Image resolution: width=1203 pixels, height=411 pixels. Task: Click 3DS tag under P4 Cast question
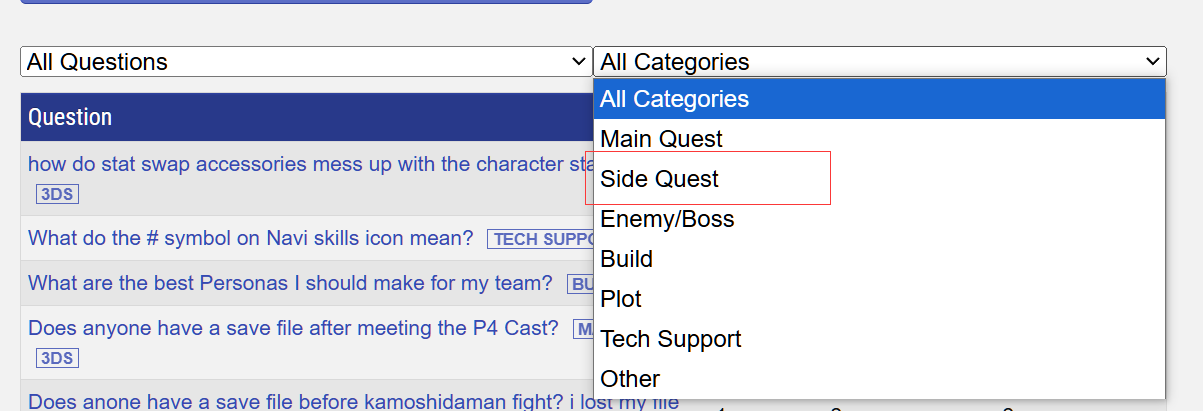[57, 358]
